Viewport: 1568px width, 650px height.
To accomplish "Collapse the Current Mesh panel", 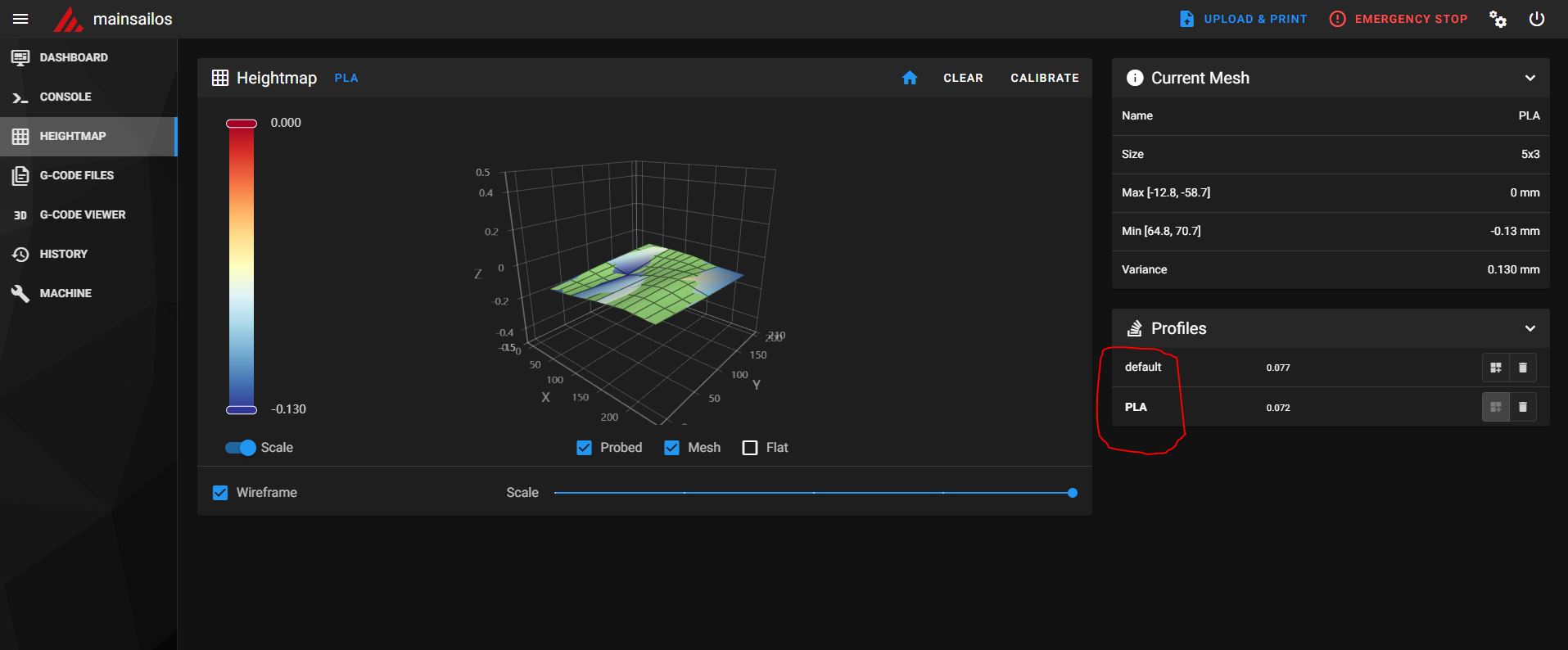I will pos(1530,78).
